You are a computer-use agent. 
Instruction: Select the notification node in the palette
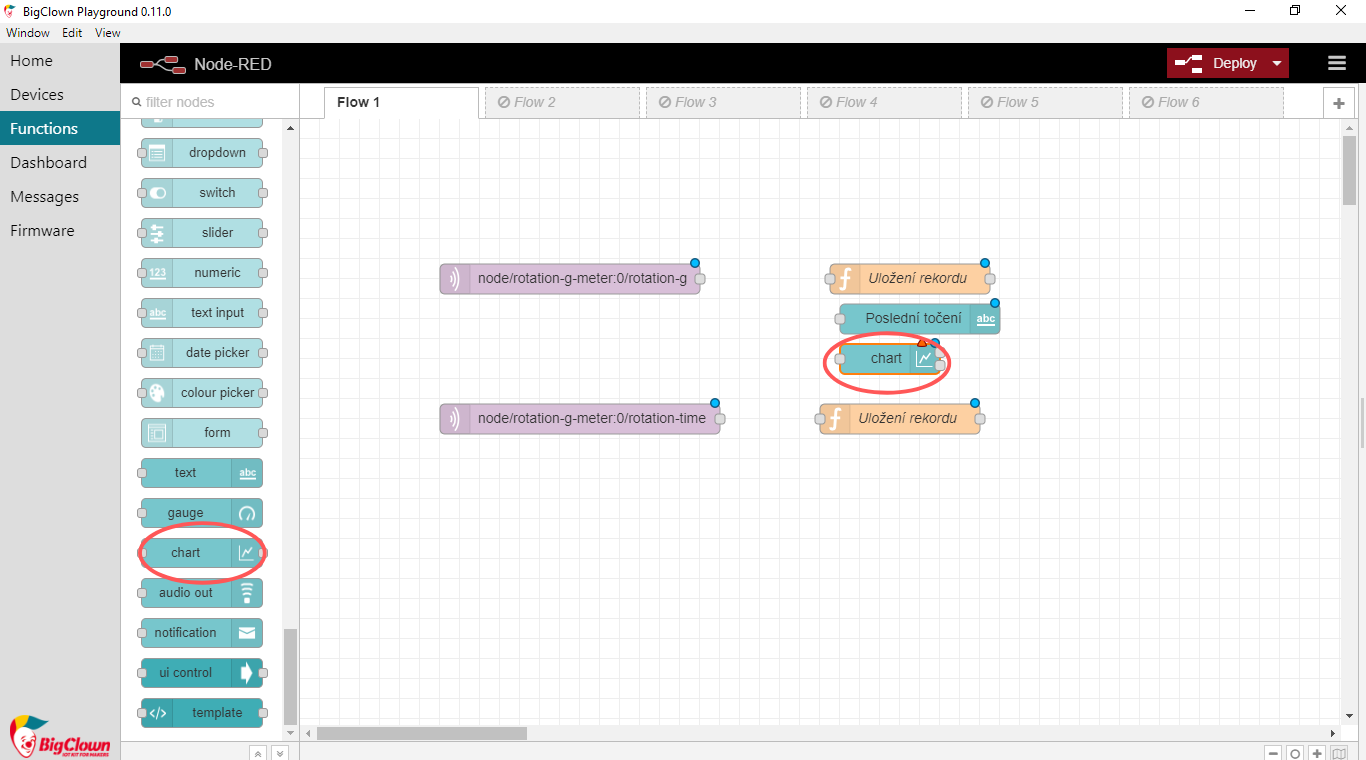[202, 633]
